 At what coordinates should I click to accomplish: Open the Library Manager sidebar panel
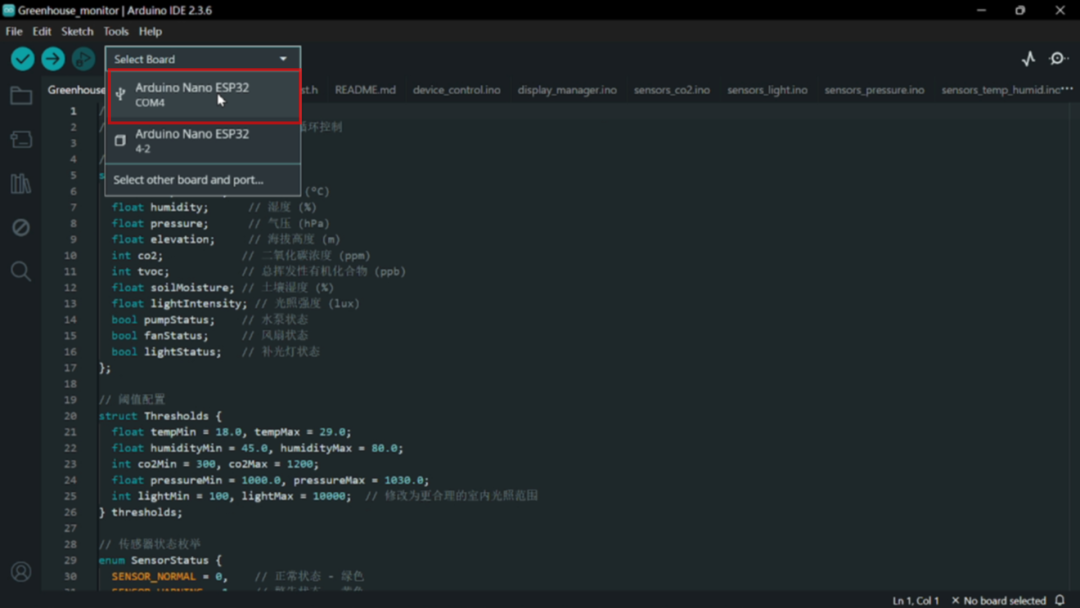(x=20, y=183)
